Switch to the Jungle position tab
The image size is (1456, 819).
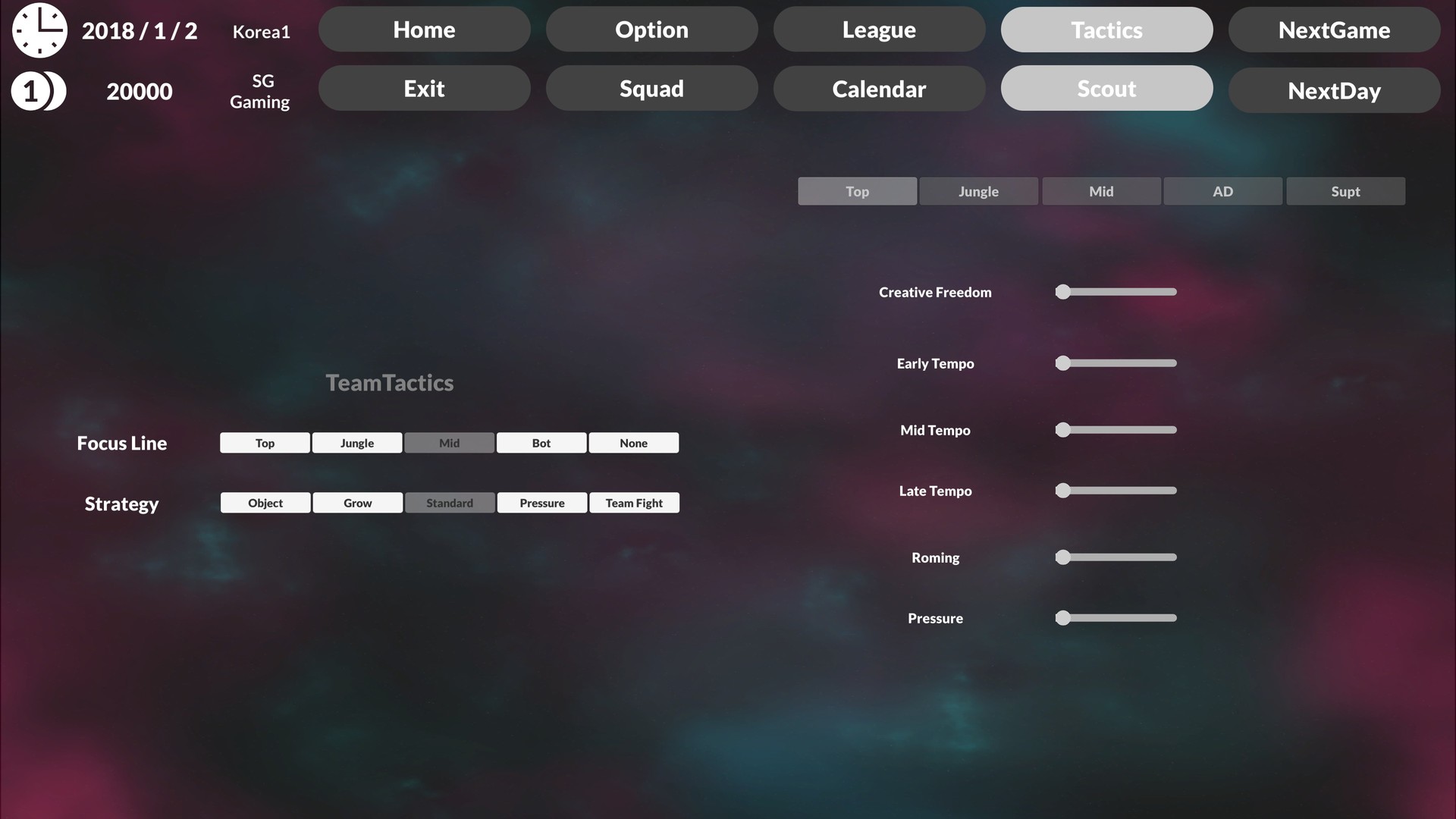tap(978, 191)
